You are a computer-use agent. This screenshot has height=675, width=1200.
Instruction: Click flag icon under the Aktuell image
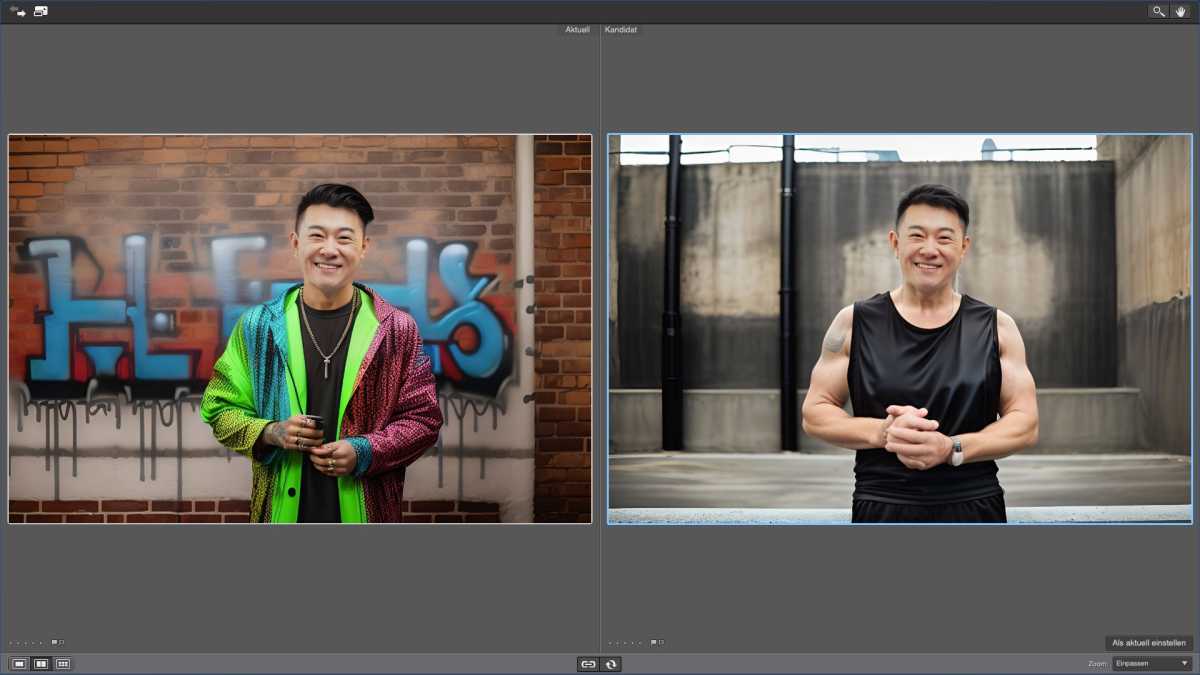[57, 642]
